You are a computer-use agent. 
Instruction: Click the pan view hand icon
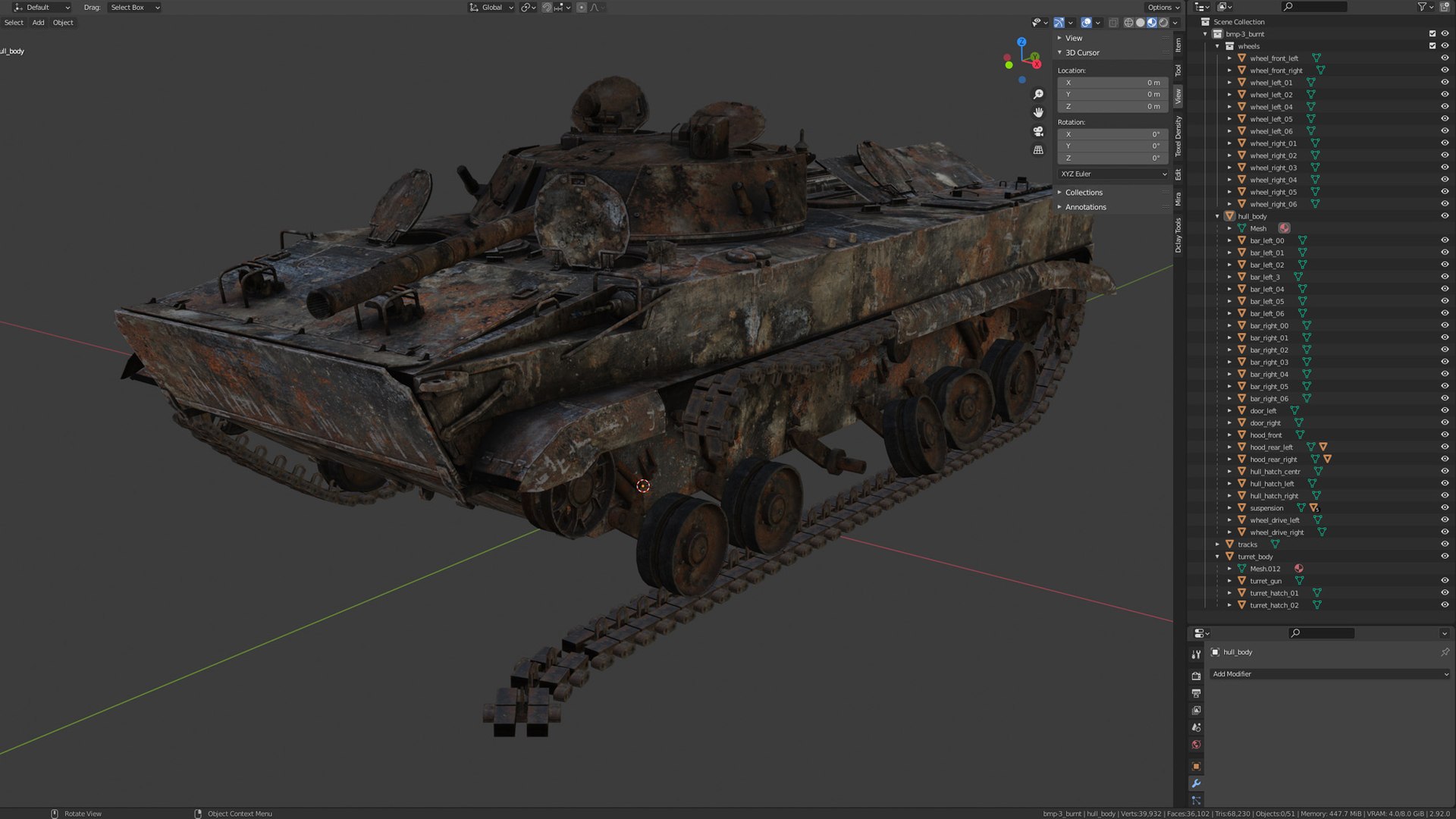click(x=1038, y=112)
